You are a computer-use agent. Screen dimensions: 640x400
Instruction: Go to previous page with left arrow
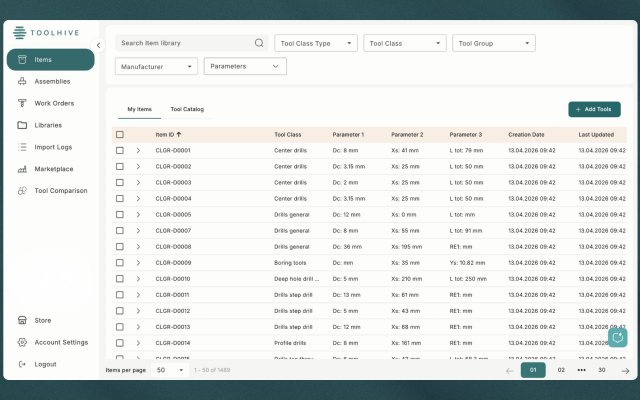click(x=509, y=371)
